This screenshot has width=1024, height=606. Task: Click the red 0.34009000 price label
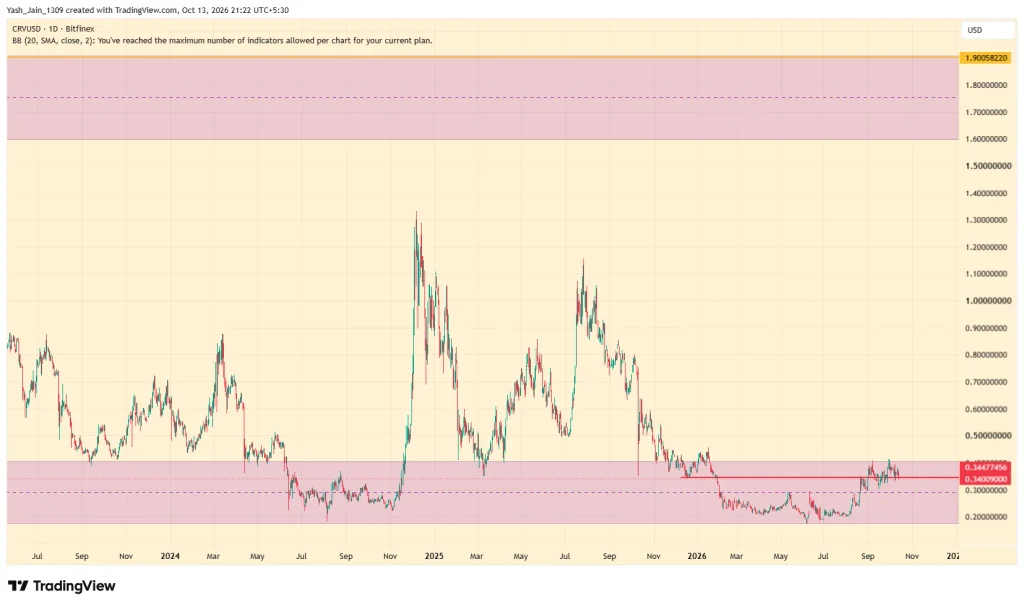986,479
